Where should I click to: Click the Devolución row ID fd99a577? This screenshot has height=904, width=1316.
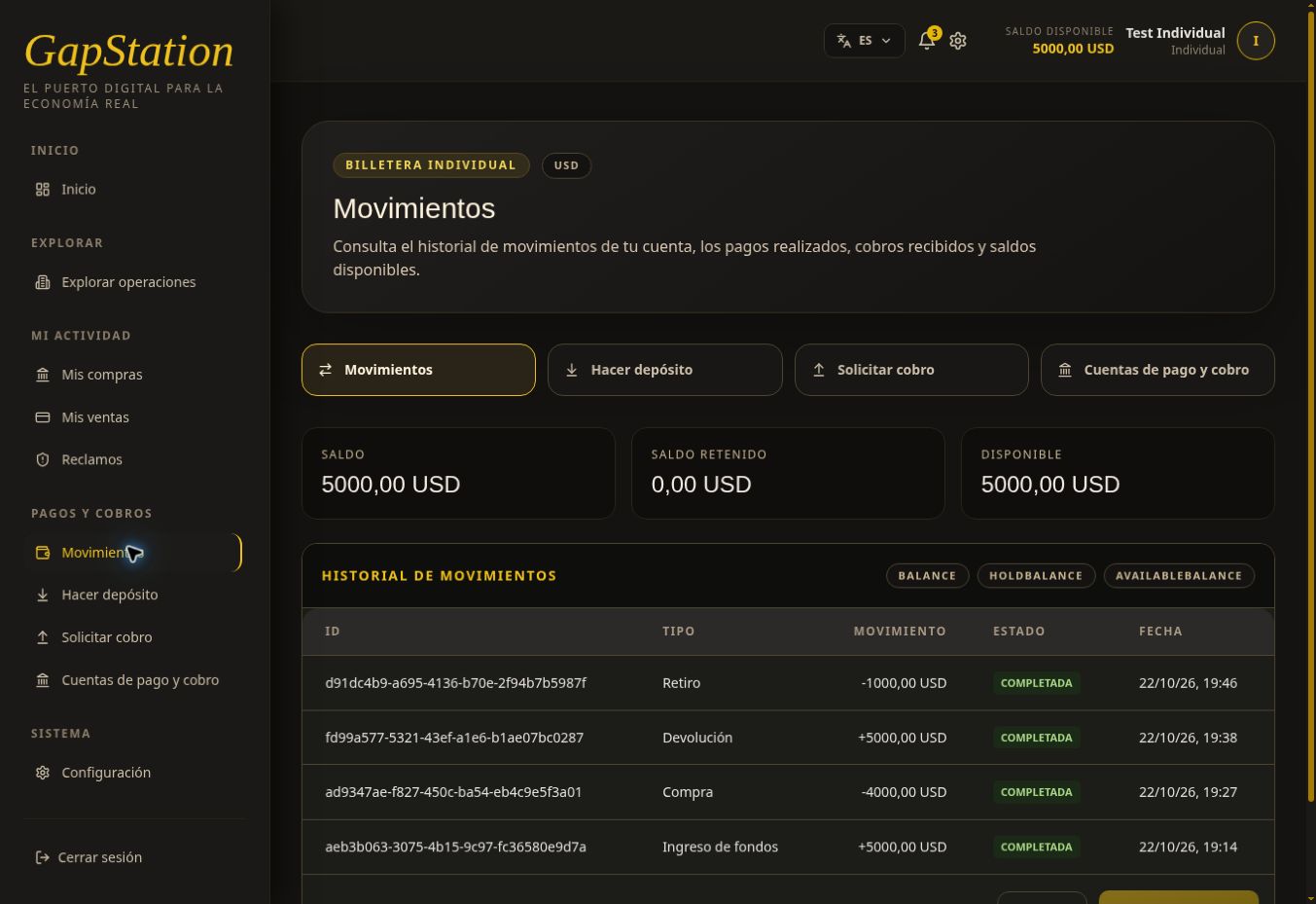454,738
